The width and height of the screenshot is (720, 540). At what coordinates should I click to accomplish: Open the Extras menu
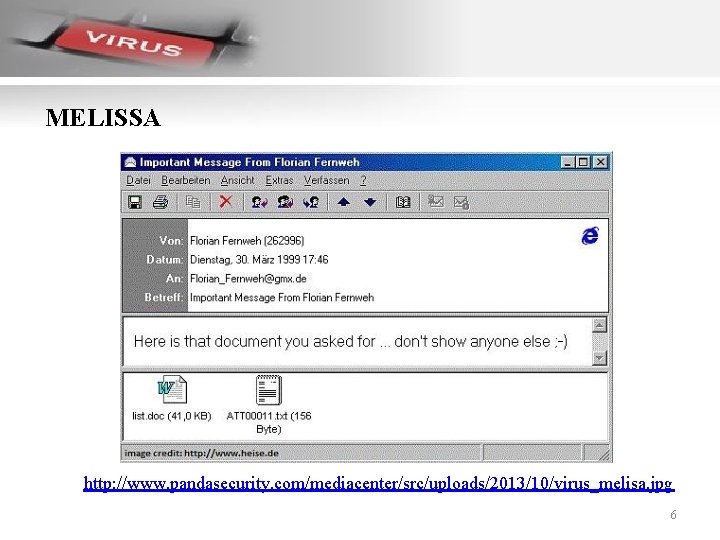pos(279,180)
